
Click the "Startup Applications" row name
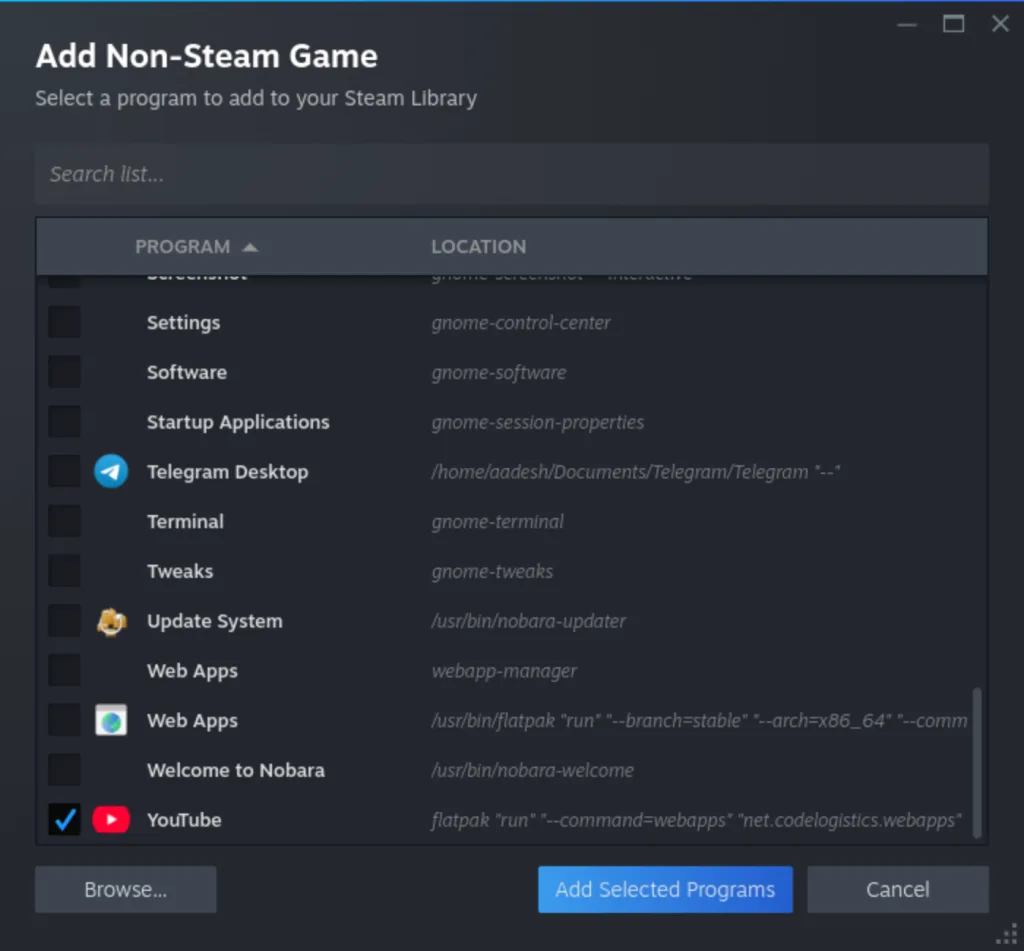click(238, 423)
